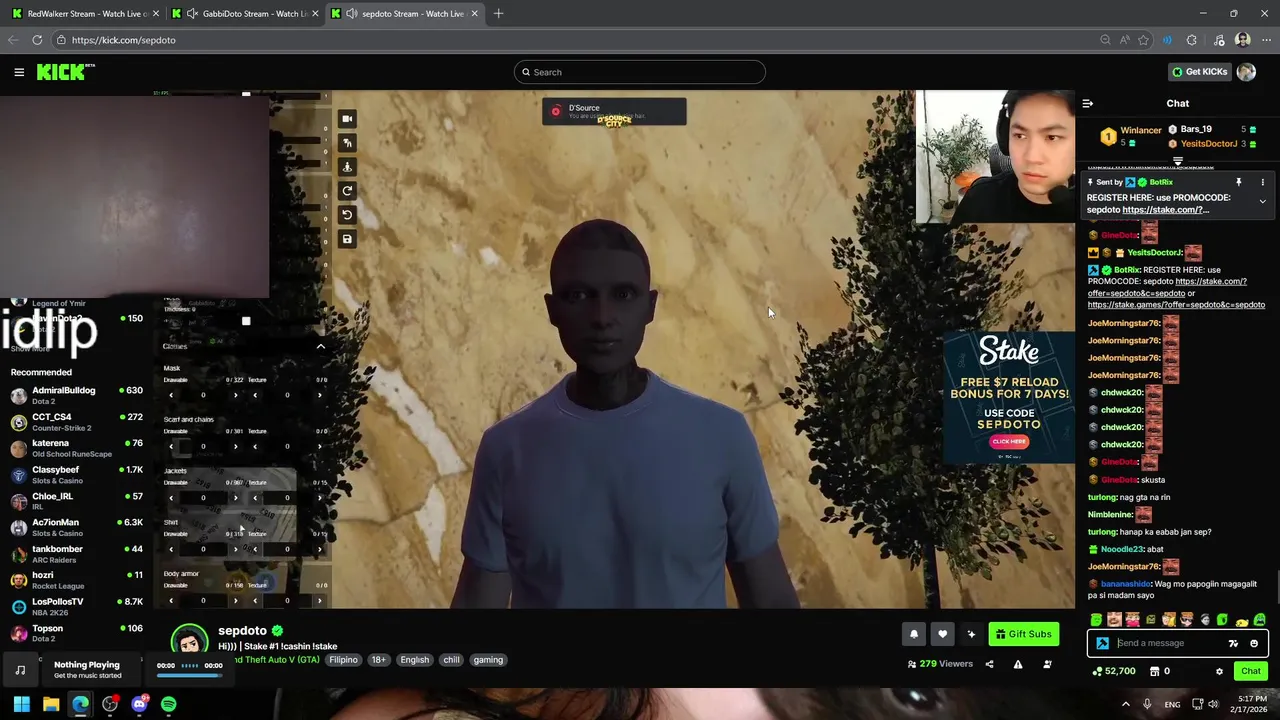Open Discord from the taskbar

click(x=139, y=705)
